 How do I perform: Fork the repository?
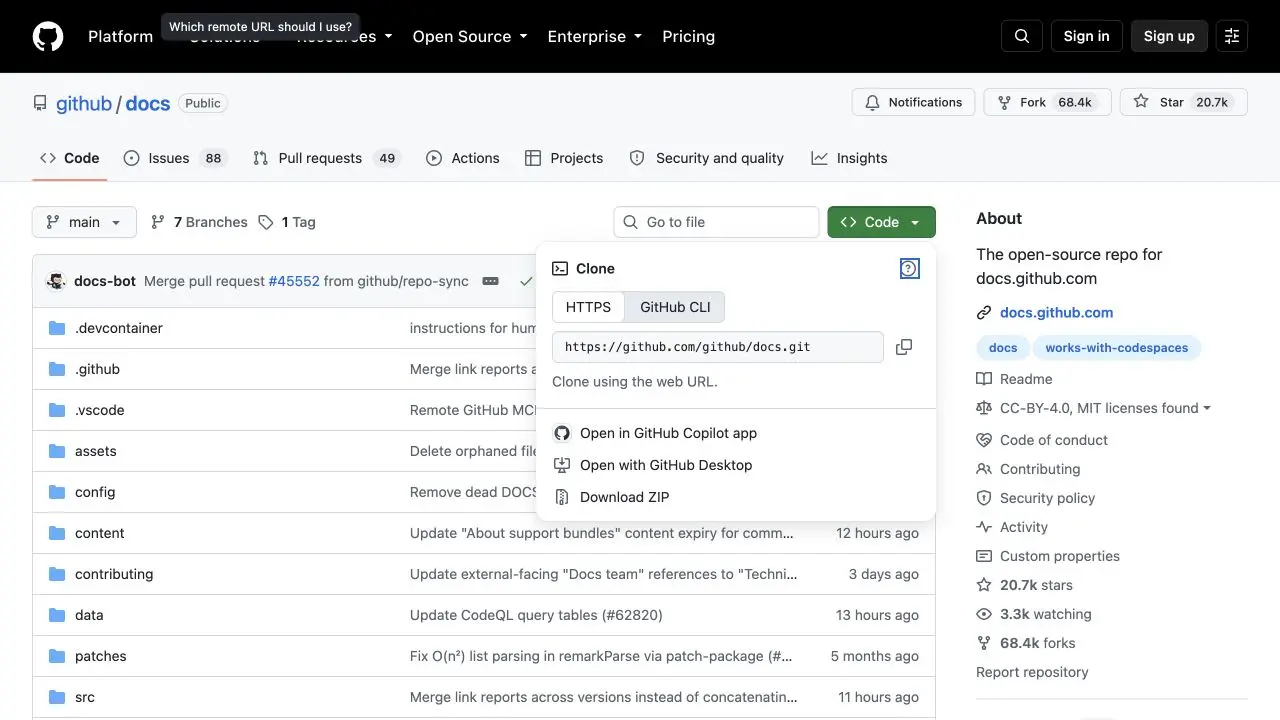(1047, 102)
